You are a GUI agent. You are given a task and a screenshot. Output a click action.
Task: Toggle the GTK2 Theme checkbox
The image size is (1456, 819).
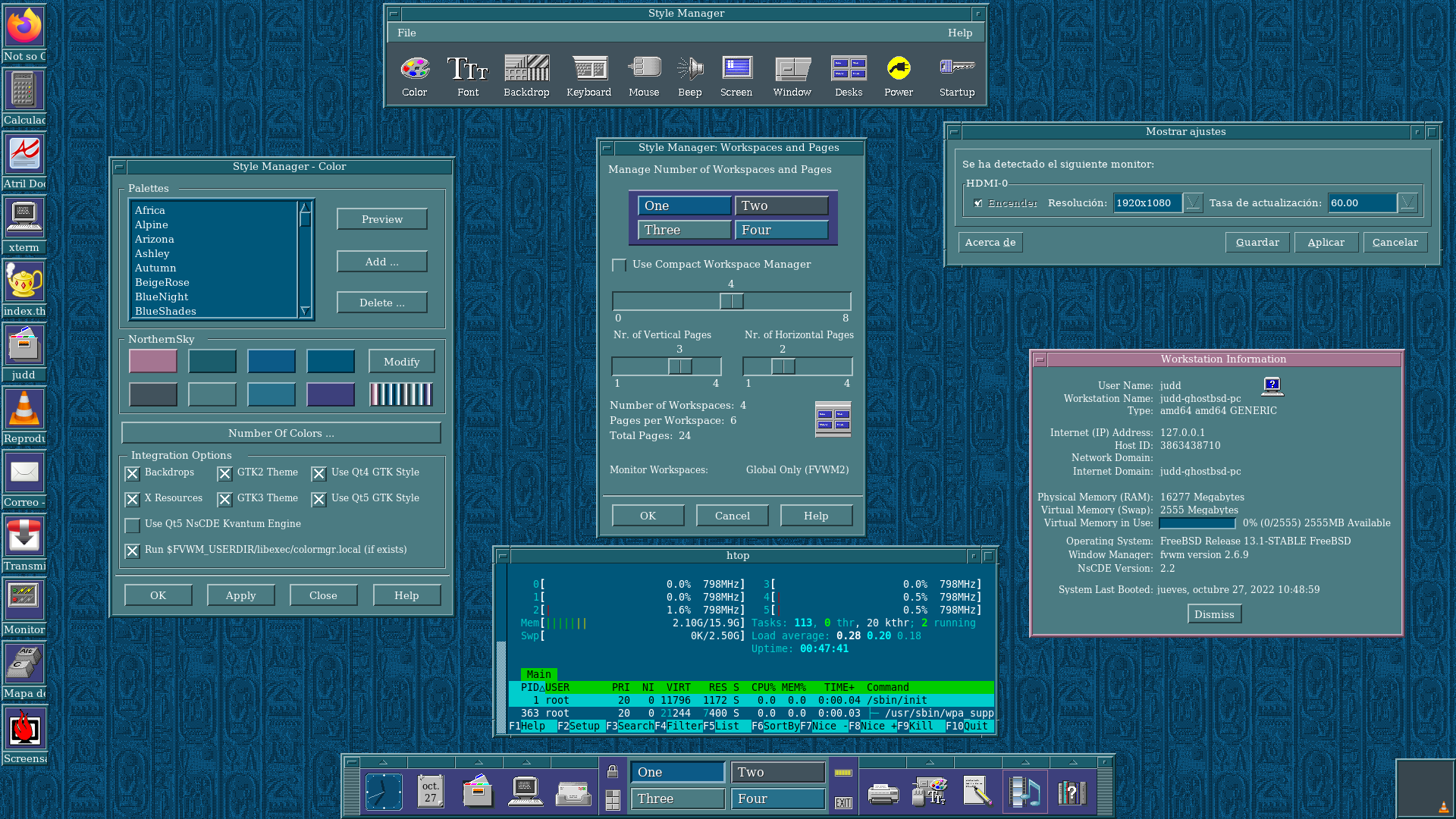click(224, 474)
